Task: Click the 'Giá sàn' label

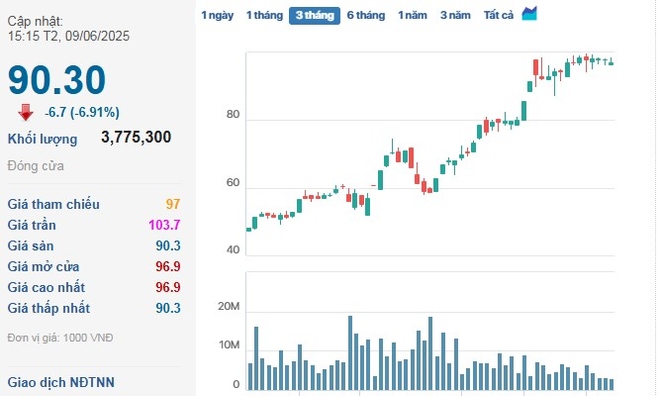Action: (30, 246)
